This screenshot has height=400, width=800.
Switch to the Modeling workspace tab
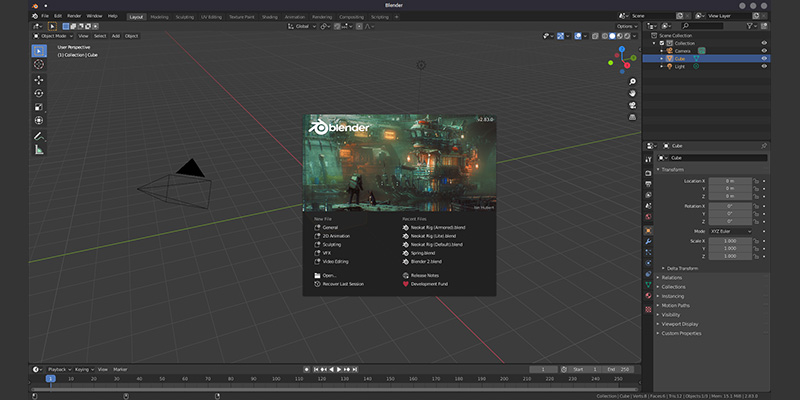click(159, 17)
